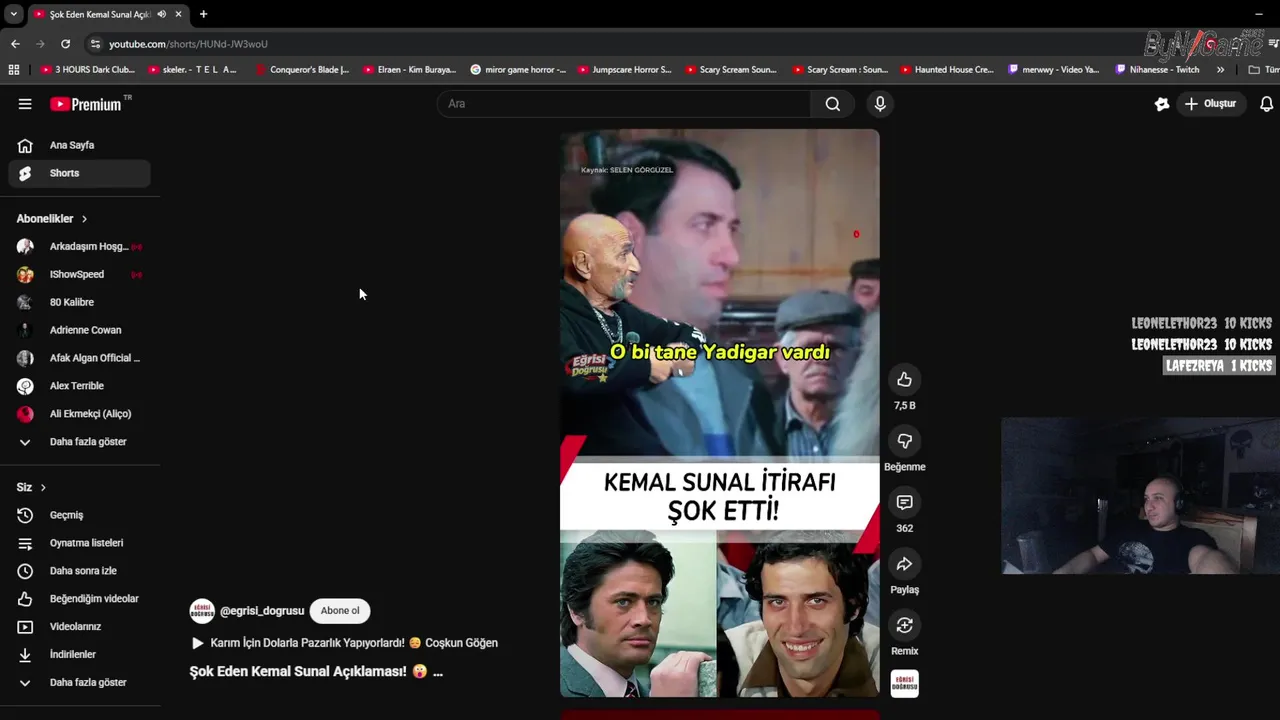The image size is (1280, 720).
Task: Reload the page
Action: 65,44
